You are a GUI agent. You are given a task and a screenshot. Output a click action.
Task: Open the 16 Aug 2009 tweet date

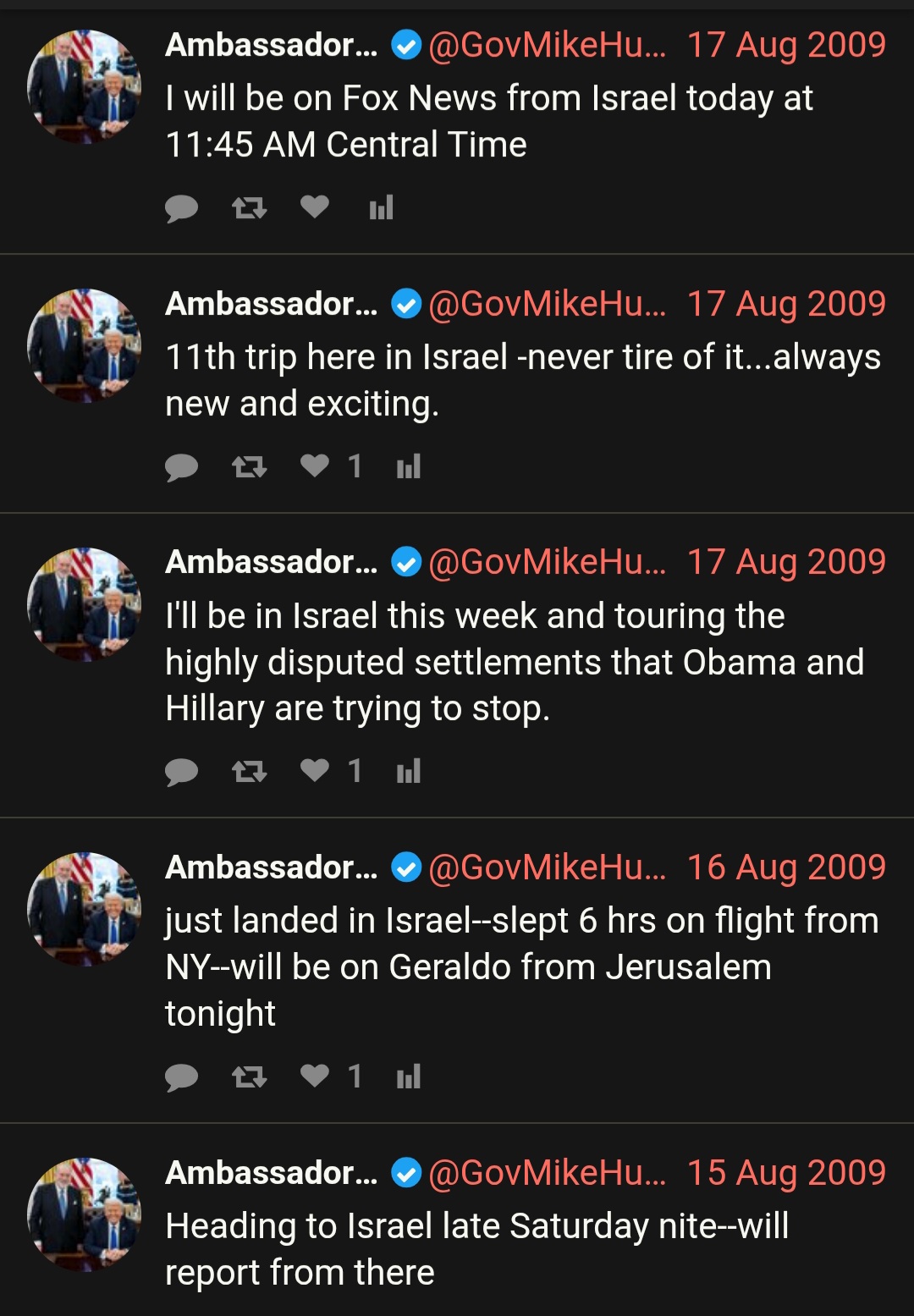tap(786, 867)
